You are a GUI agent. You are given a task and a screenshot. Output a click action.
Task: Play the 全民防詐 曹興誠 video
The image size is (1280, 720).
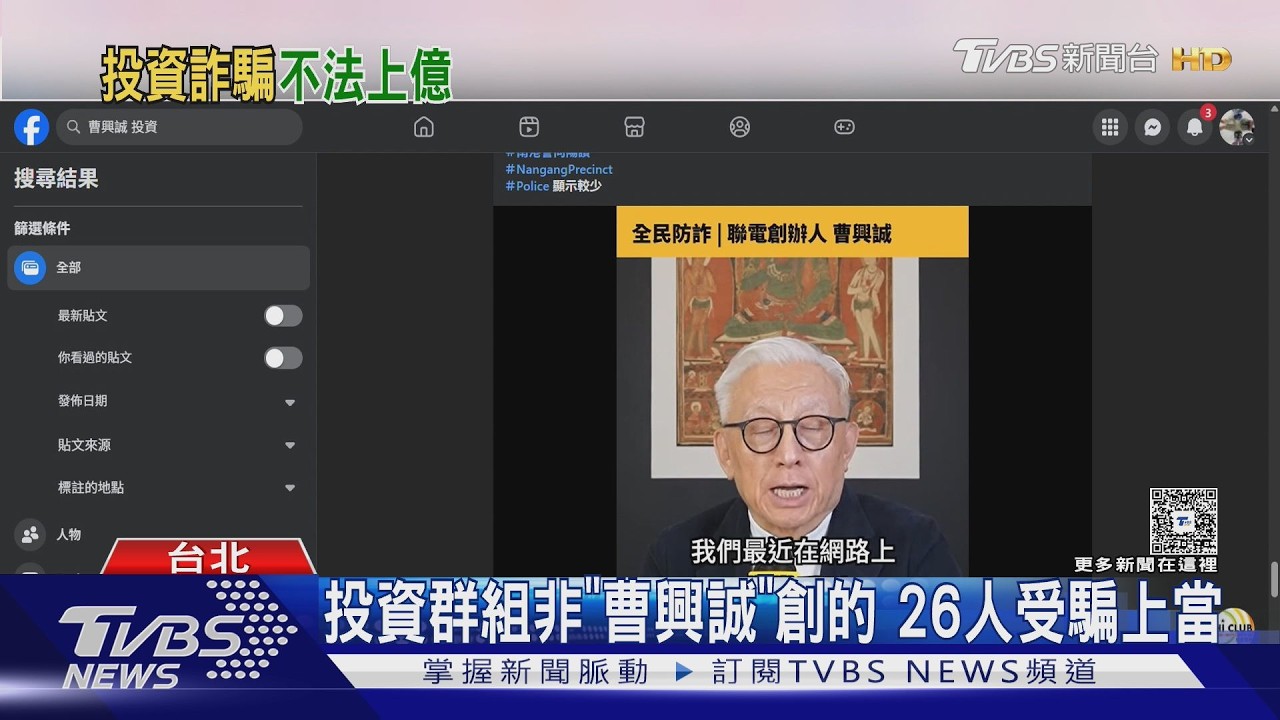[792, 390]
